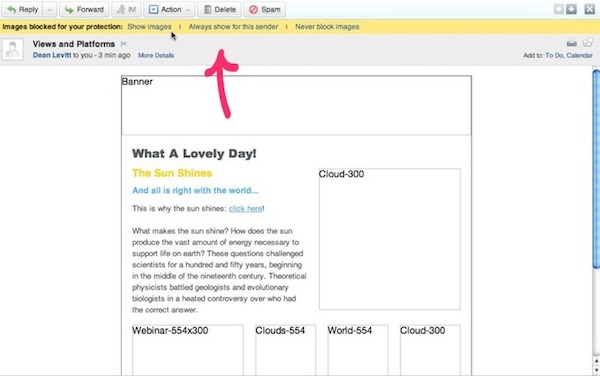Click the scrollbar down arrow

click(x=596, y=370)
